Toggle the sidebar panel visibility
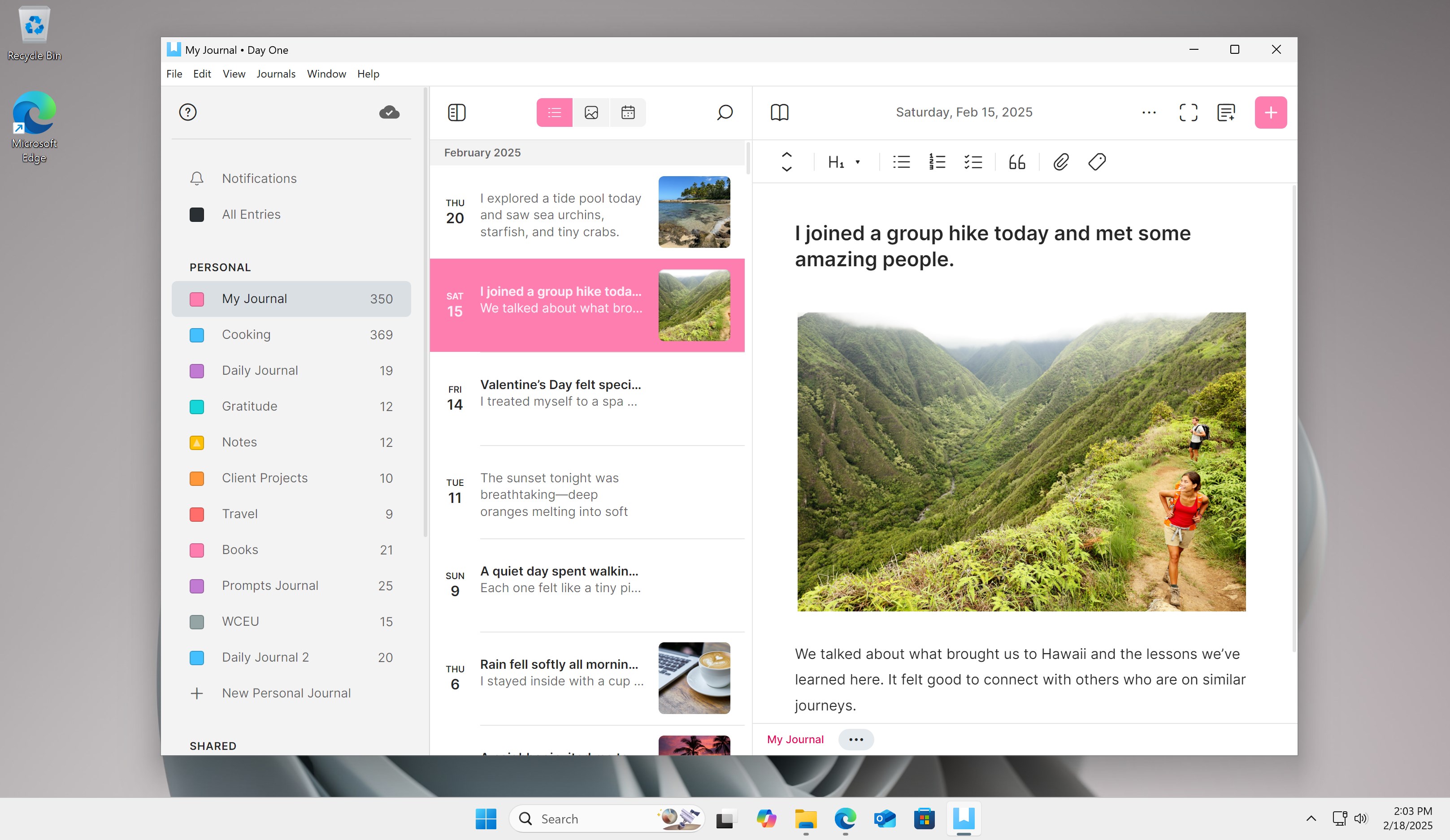The width and height of the screenshot is (1450, 840). pyautogui.click(x=456, y=112)
